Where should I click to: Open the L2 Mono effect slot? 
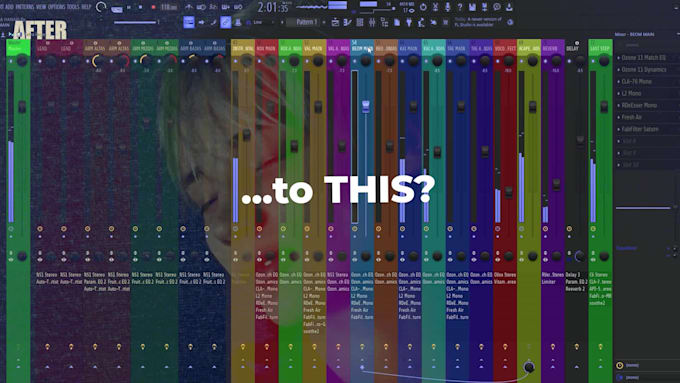pyautogui.click(x=643, y=93)
